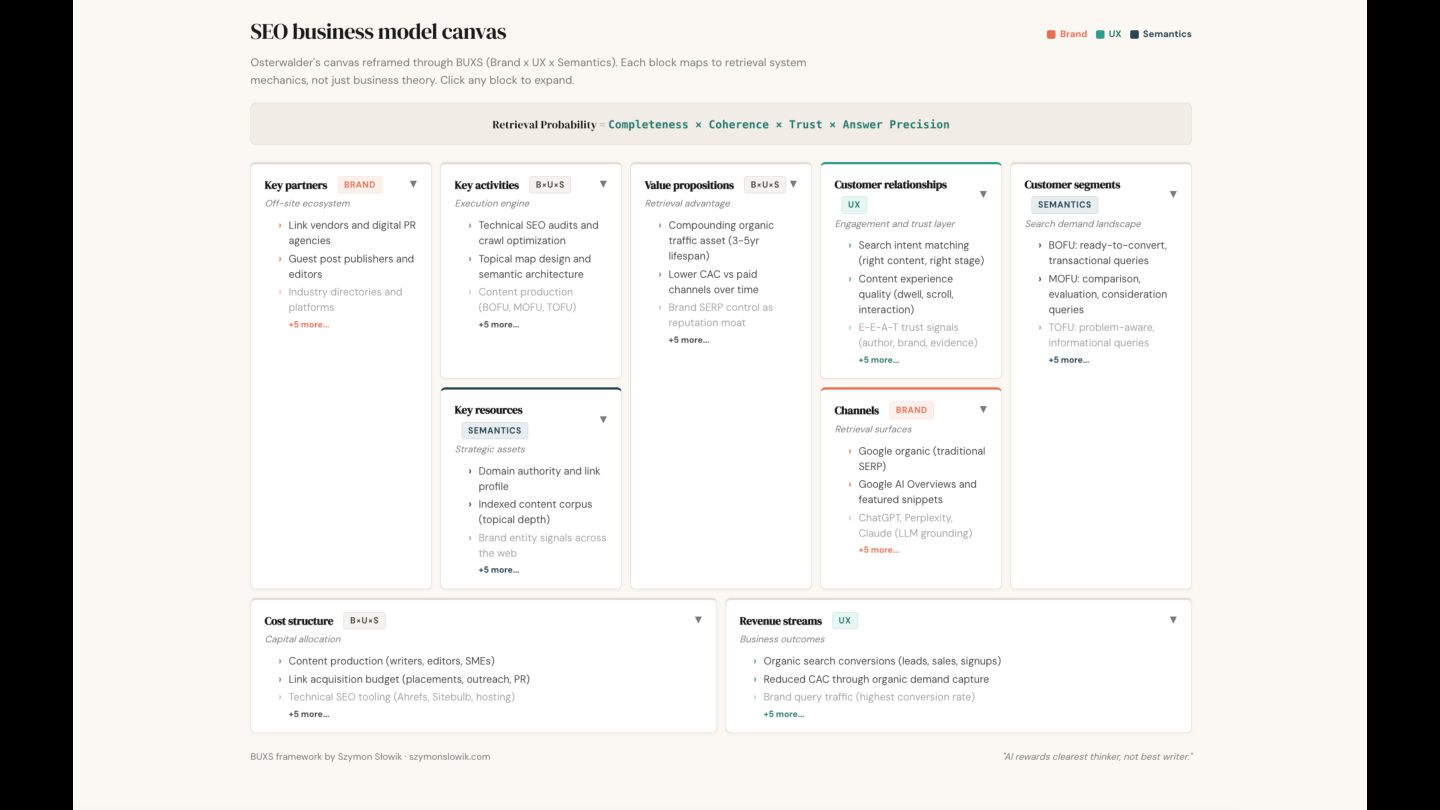Click the SEMANTICS tag on Customer segments

pyautogui.click(x=1064, y=205)
